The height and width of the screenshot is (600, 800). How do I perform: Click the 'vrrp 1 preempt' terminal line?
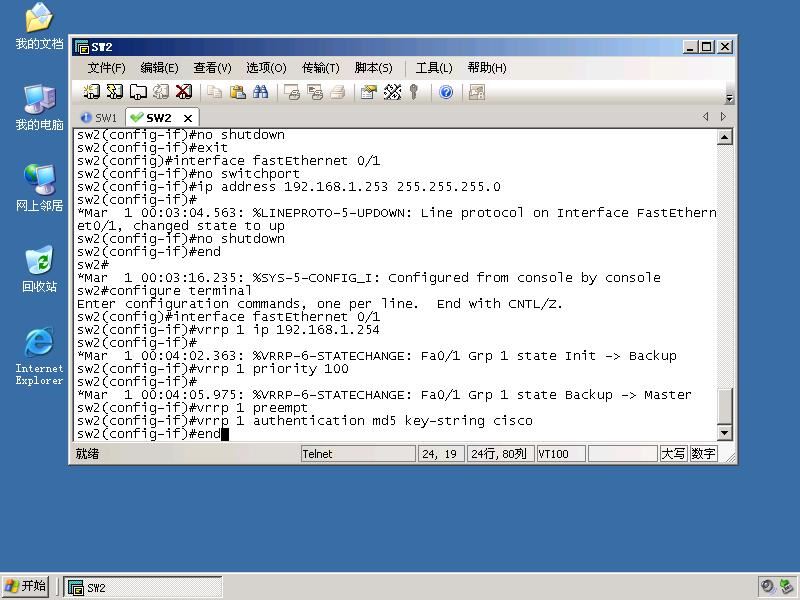click(x=192, y=408)
